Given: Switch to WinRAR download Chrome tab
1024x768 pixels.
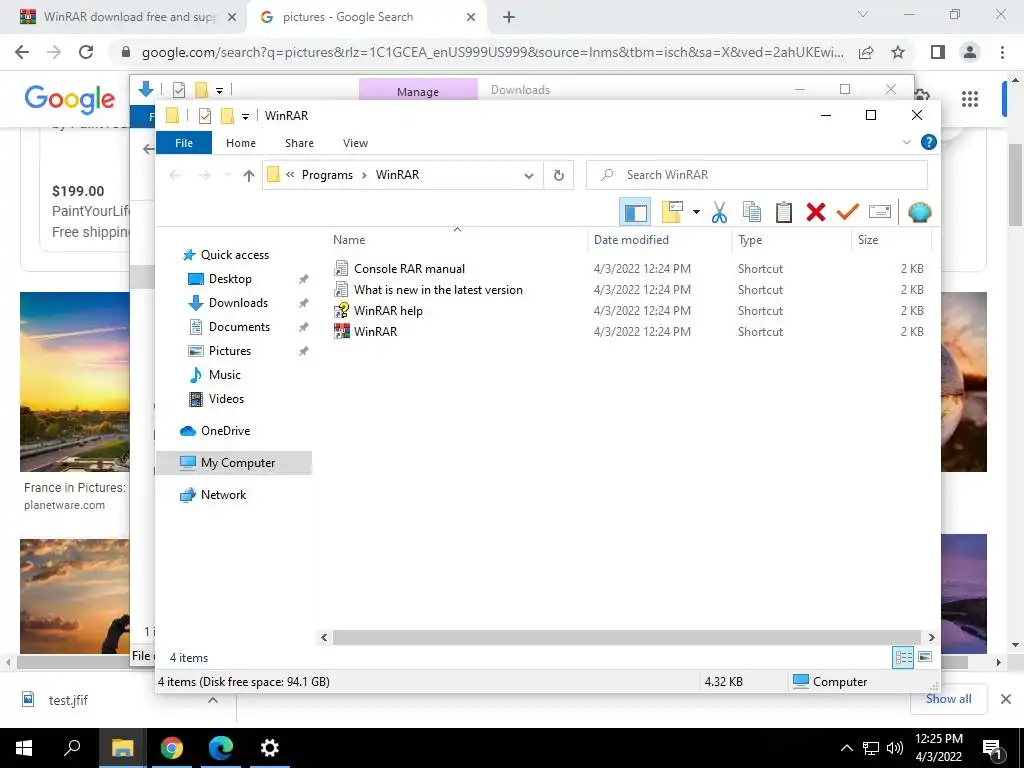Looking at the screenshot, I should coord(129,17).
